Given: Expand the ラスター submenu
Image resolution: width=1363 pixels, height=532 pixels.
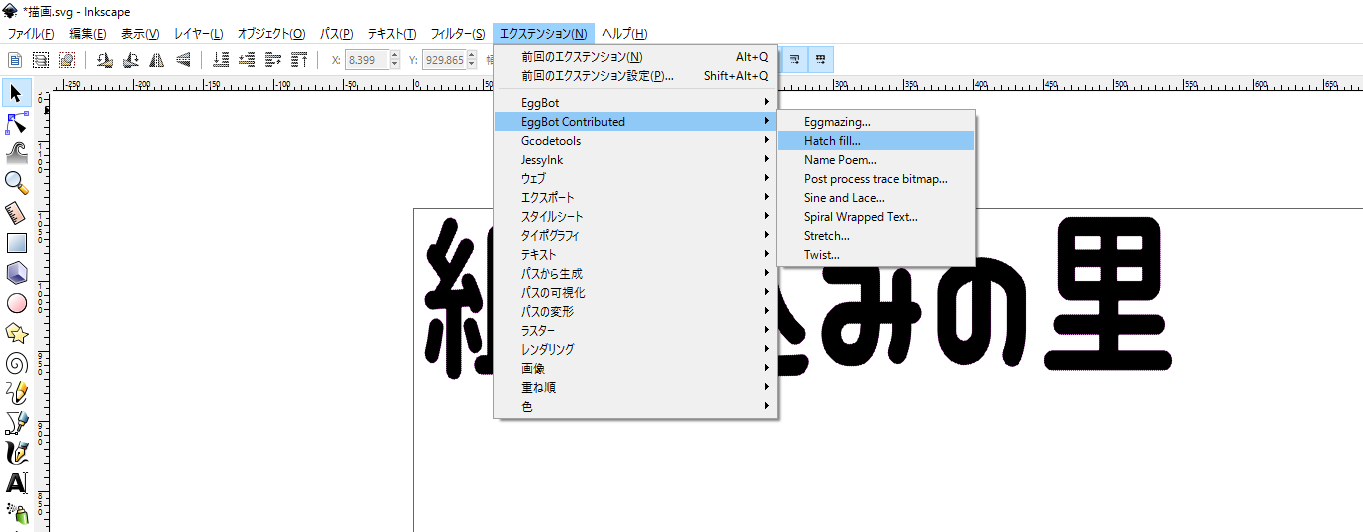Looking at the screenshot, I should tap(635, 331).
